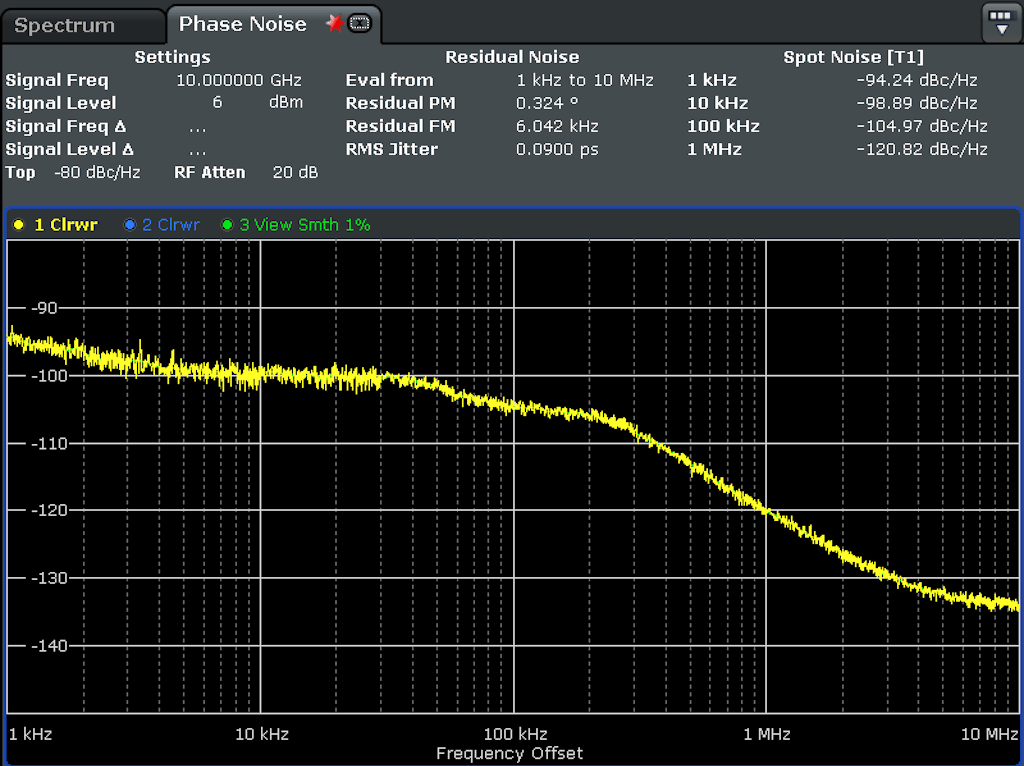Click Eval from 1 kHz to 10 MHz range
Viewport: 1024px width, 766px height.
click(x=584, y=80)
